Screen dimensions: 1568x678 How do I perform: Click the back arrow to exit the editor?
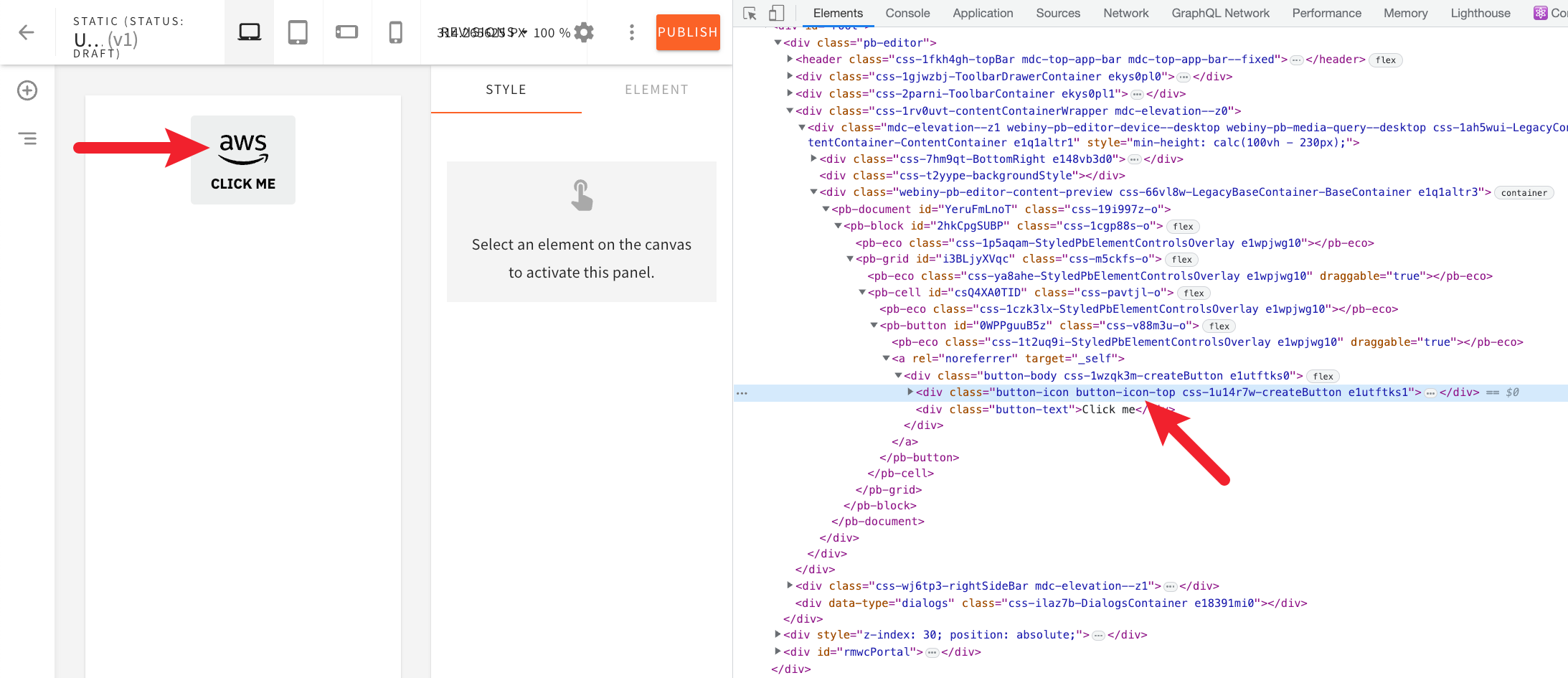click(27, 32)
